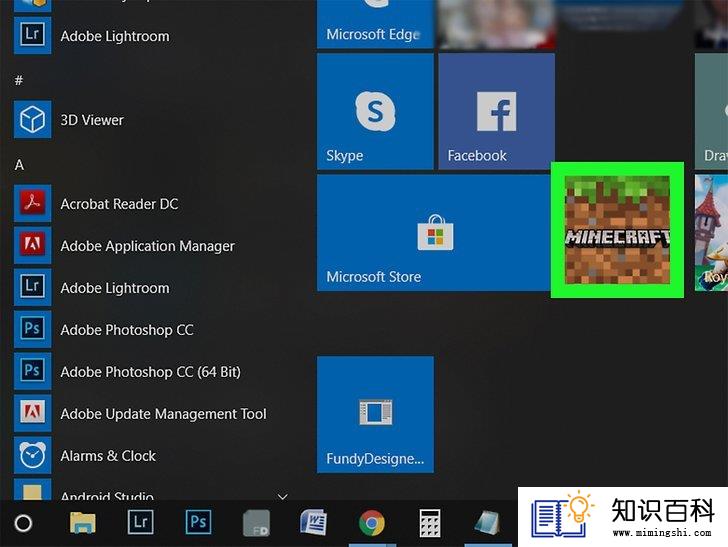The height and width of the screenshot is (547, 728).
Task: Open Adobe Lightroom under section A
Action: point(93,288)
